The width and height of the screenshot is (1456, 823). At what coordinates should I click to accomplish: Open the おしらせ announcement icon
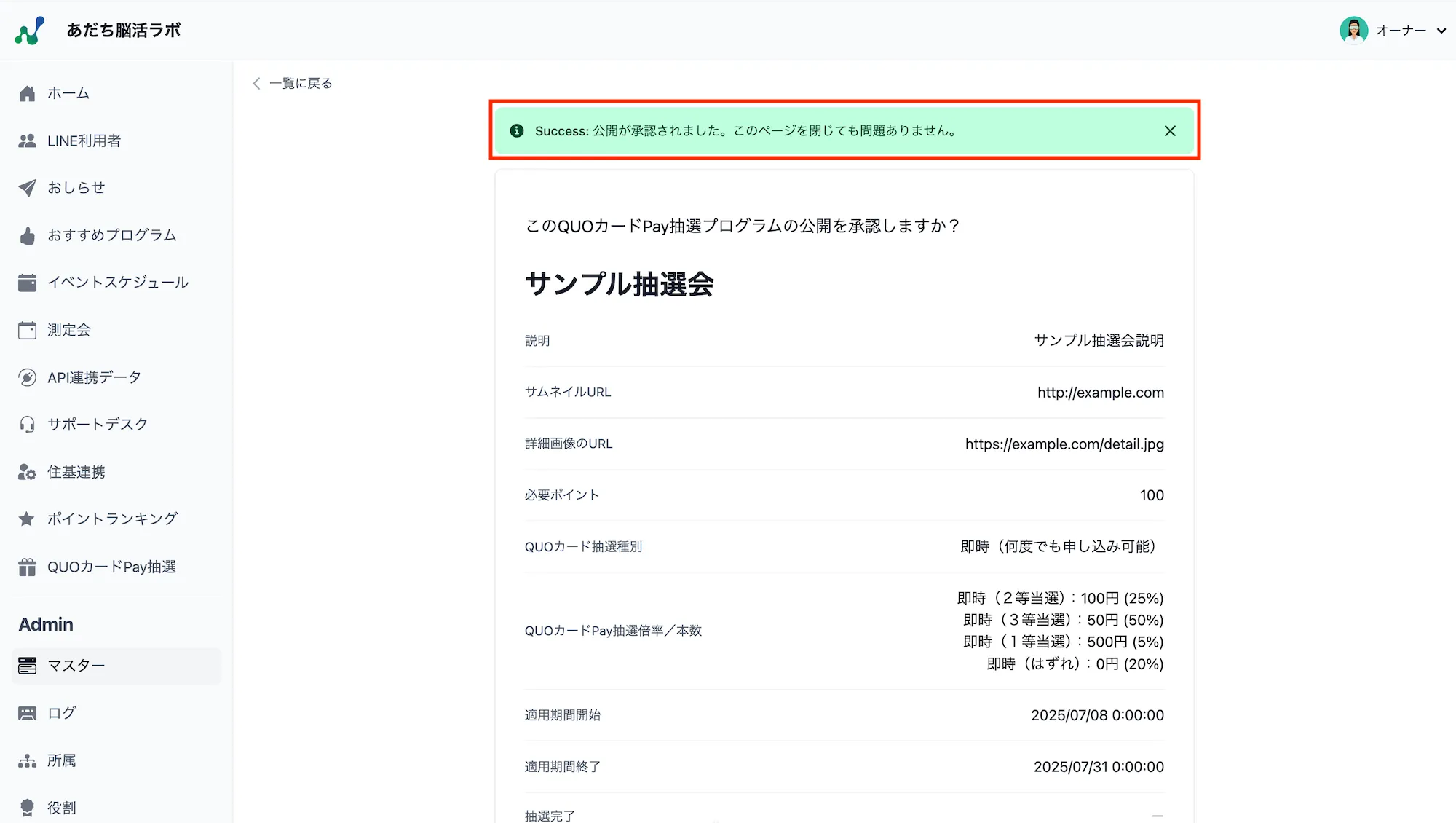(x=27, y=188)
